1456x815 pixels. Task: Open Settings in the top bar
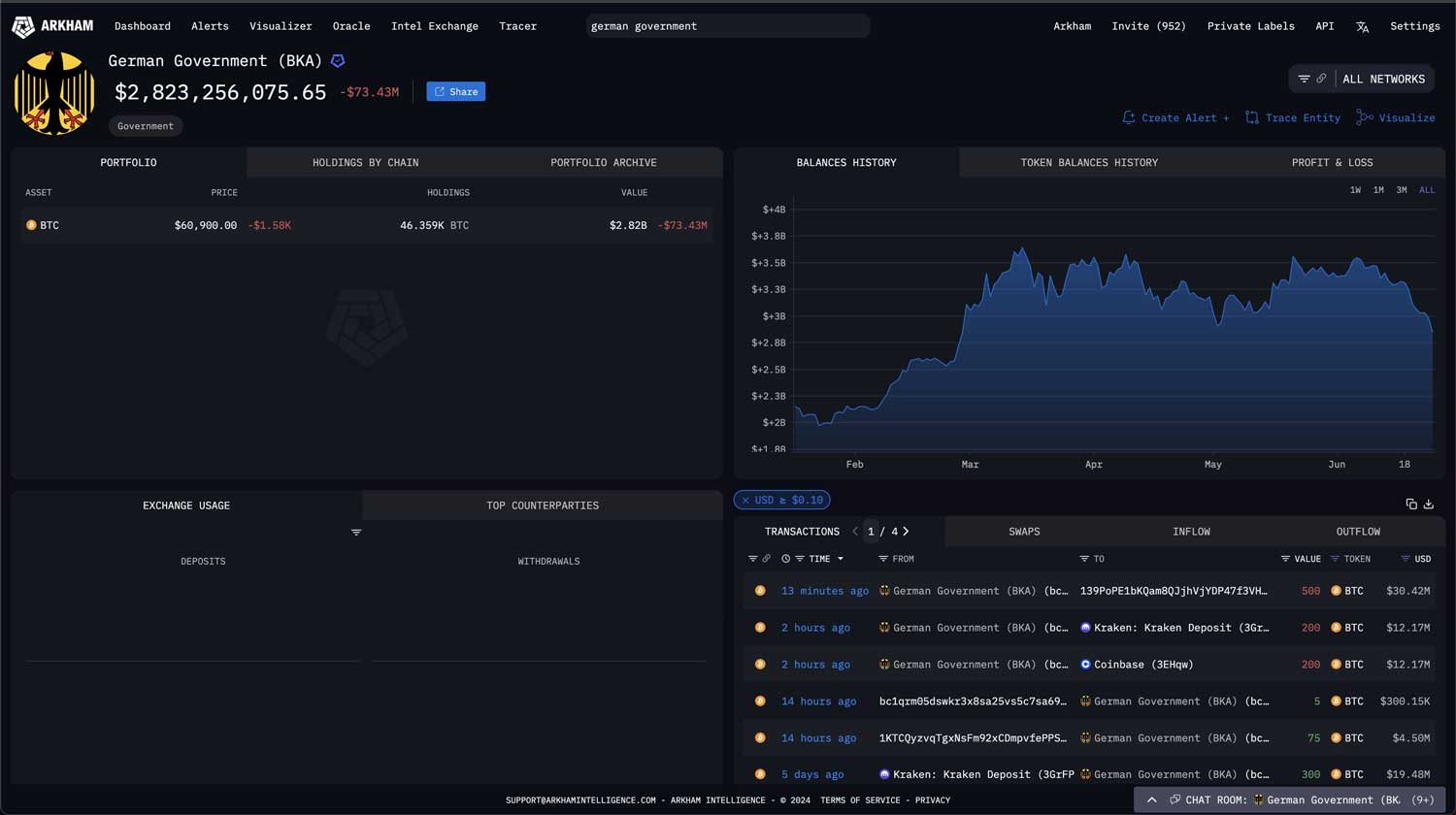pos(1415,26)
